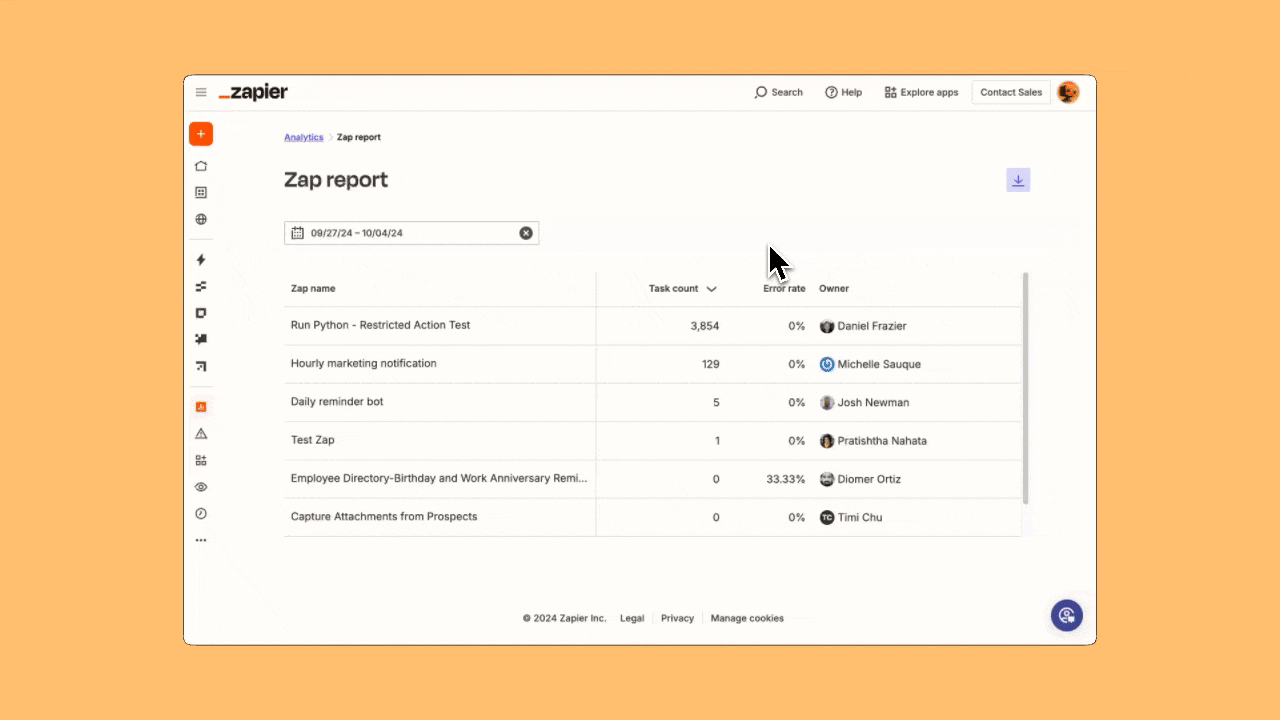
Task: Open the eye icon in sidebar
Action: (x=201, y=487)
